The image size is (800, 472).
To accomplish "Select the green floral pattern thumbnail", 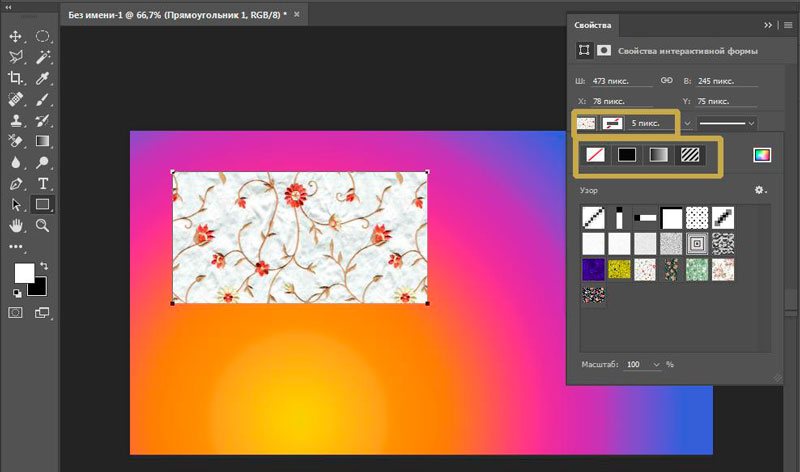I will 697,269.
